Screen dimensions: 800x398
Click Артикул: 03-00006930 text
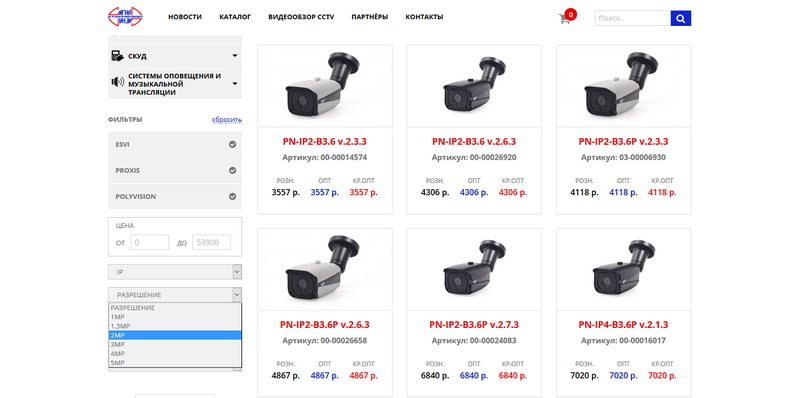point(623,158)
